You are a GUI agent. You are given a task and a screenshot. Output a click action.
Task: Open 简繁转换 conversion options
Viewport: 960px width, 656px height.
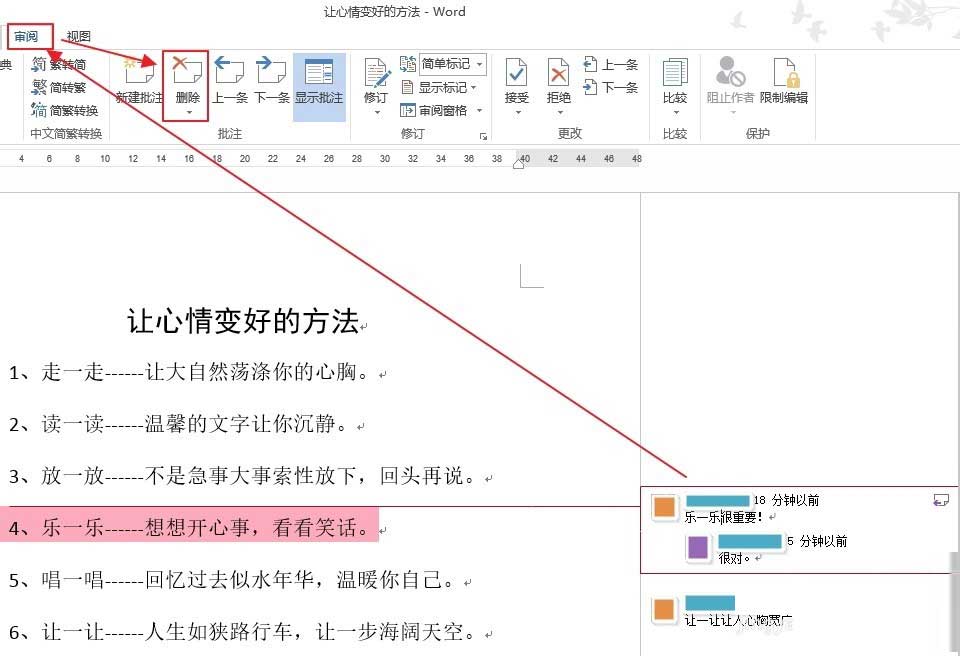(x=64, y=110)
